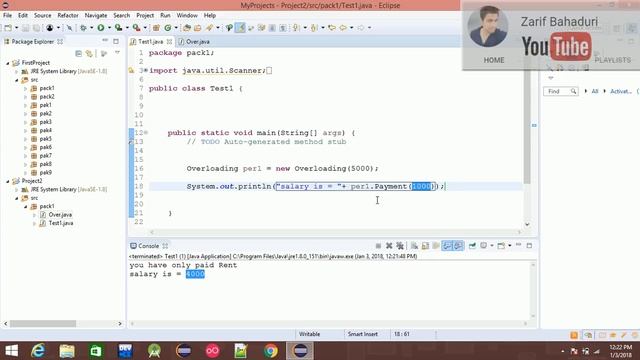Expand folded import on line 3

[146, 70]
